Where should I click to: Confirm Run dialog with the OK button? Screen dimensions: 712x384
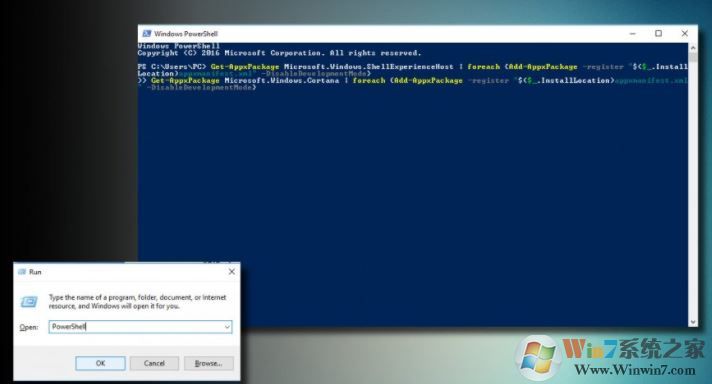click(100, 363)
